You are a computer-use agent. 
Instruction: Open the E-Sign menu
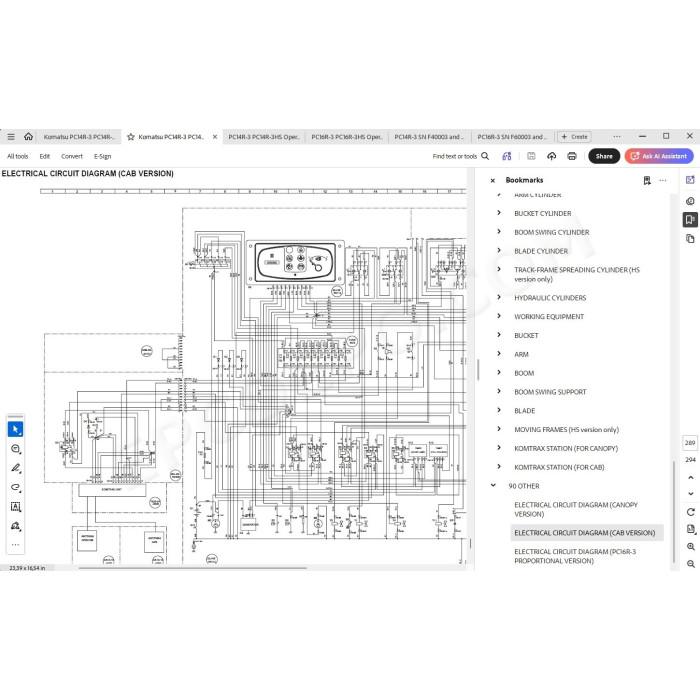(x=102, y=156)
